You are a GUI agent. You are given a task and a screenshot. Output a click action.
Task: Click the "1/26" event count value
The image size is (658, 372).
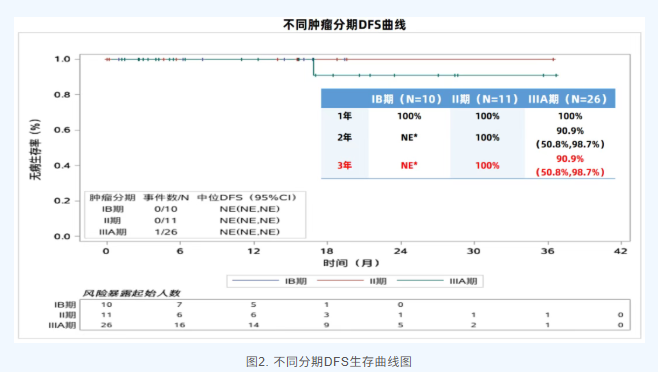[166, 232]
